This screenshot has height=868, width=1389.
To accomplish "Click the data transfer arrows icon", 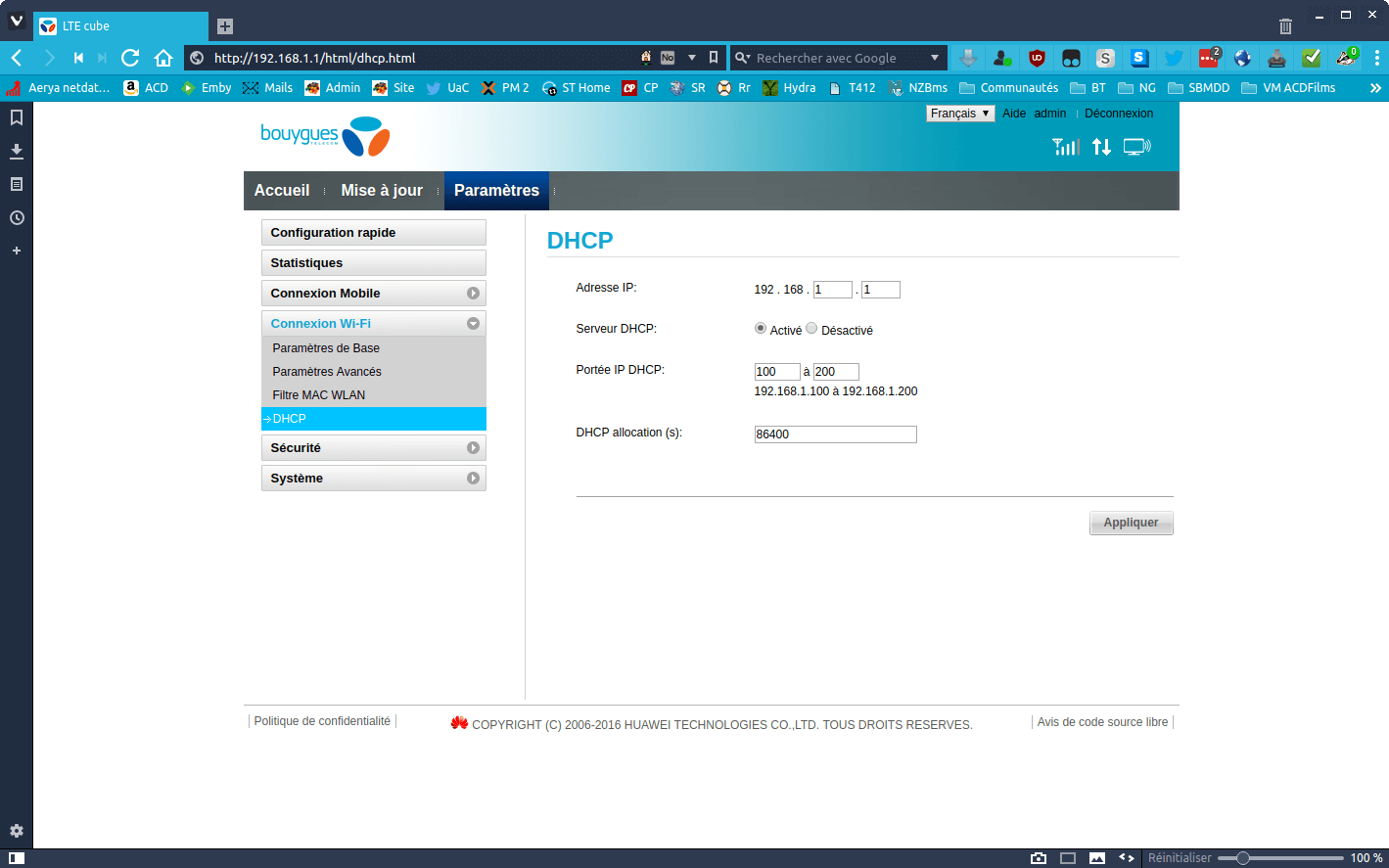I will coord(1102,147).
